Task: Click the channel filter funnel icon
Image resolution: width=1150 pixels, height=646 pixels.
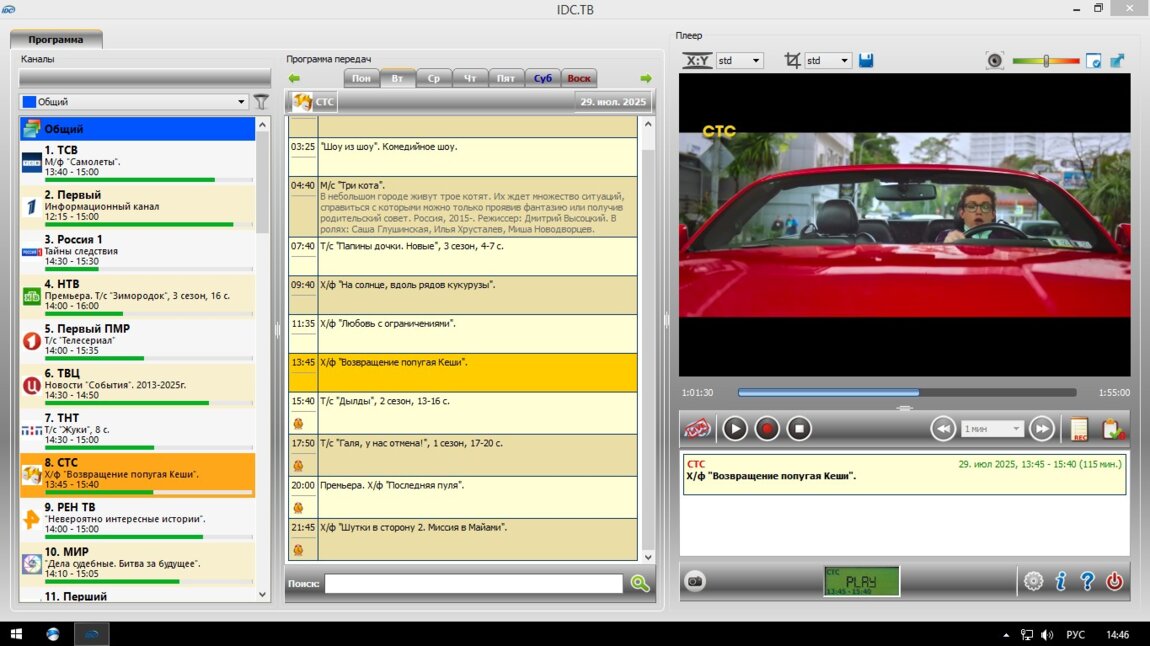Action: [x=261, y=101]
